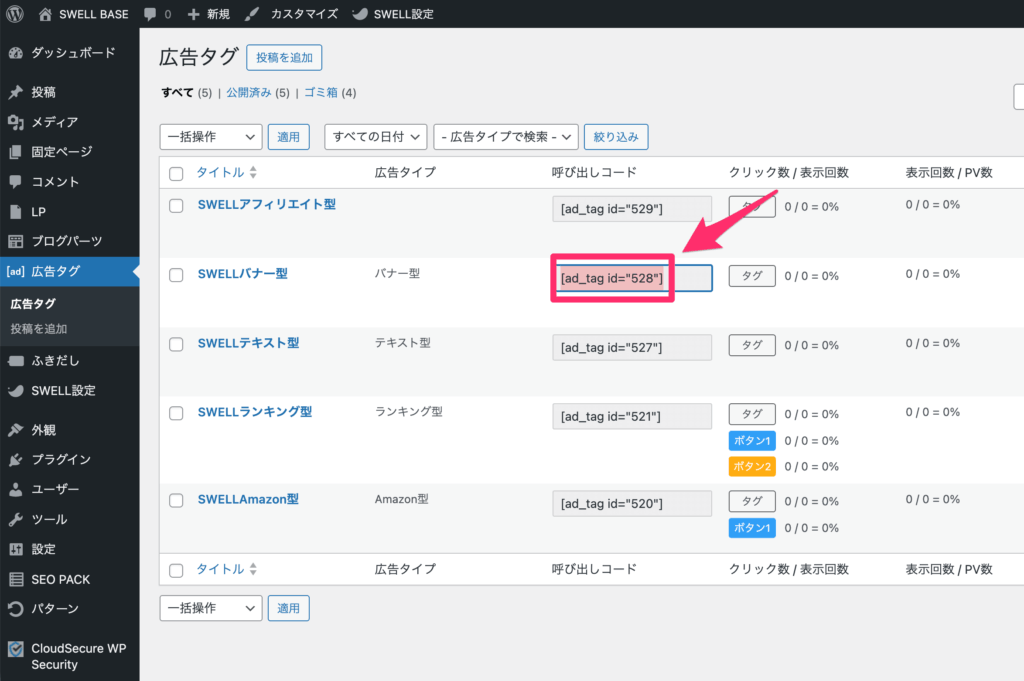The image size is (1024, 681).
Task: Open the 一括操作 bulk actions dropdown at top
Action: [x=210, y=136]
